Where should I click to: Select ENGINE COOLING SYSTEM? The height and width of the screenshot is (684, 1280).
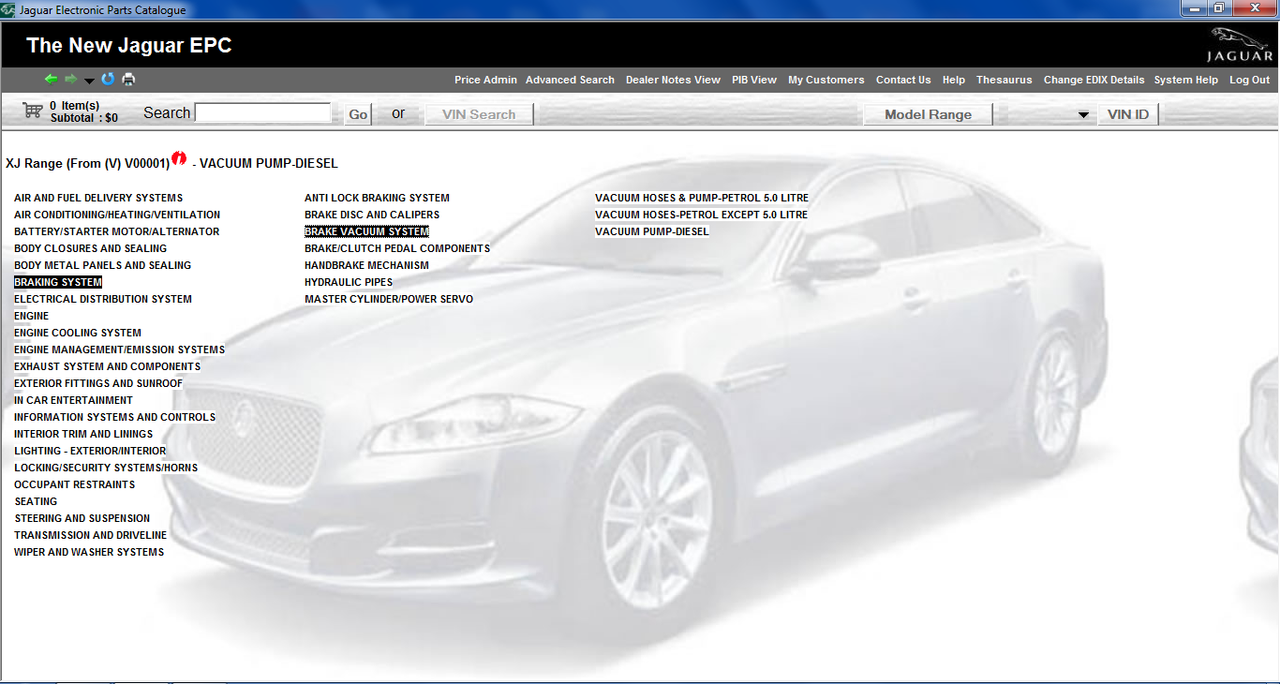coord(78,333)
